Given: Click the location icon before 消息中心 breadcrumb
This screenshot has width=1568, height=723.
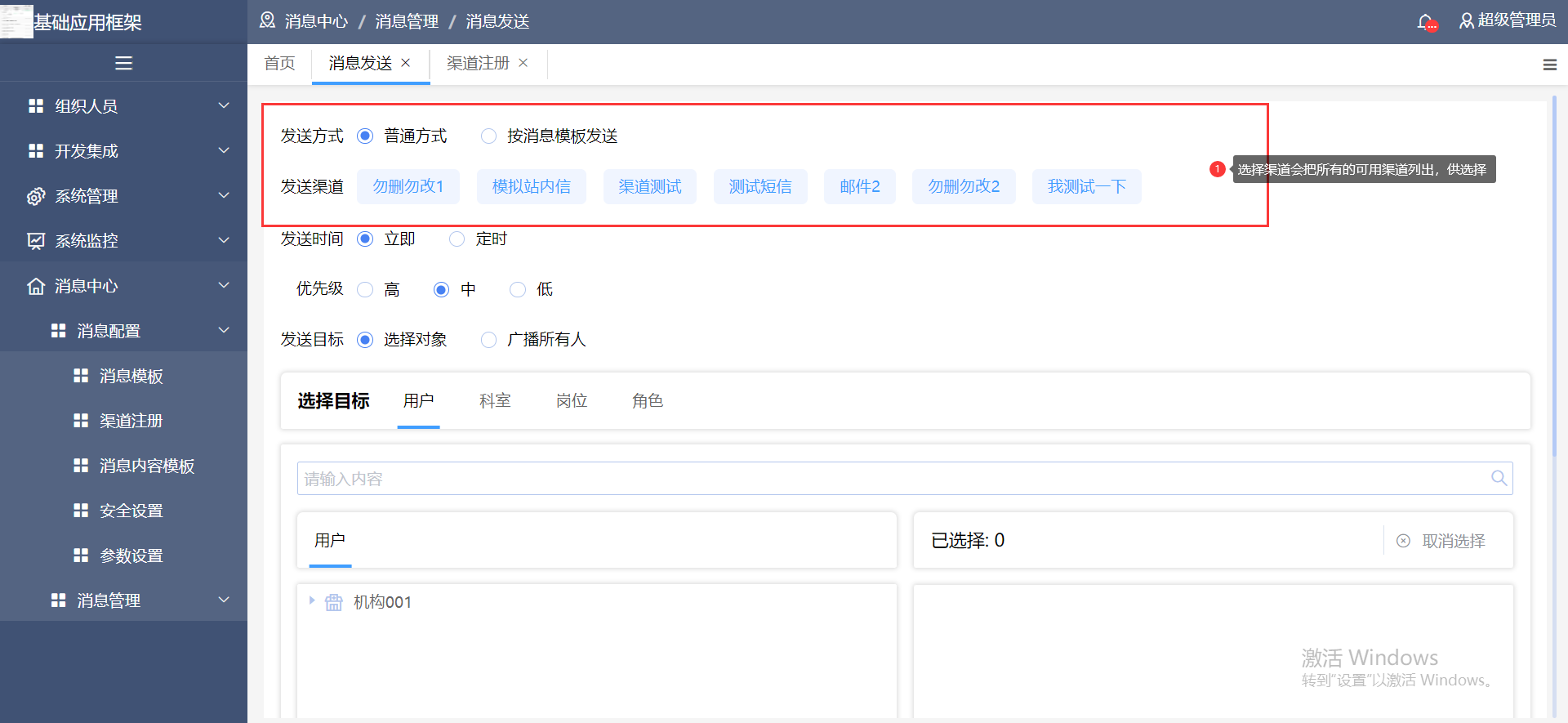Looking at the screenshot, I should point(267,20).
